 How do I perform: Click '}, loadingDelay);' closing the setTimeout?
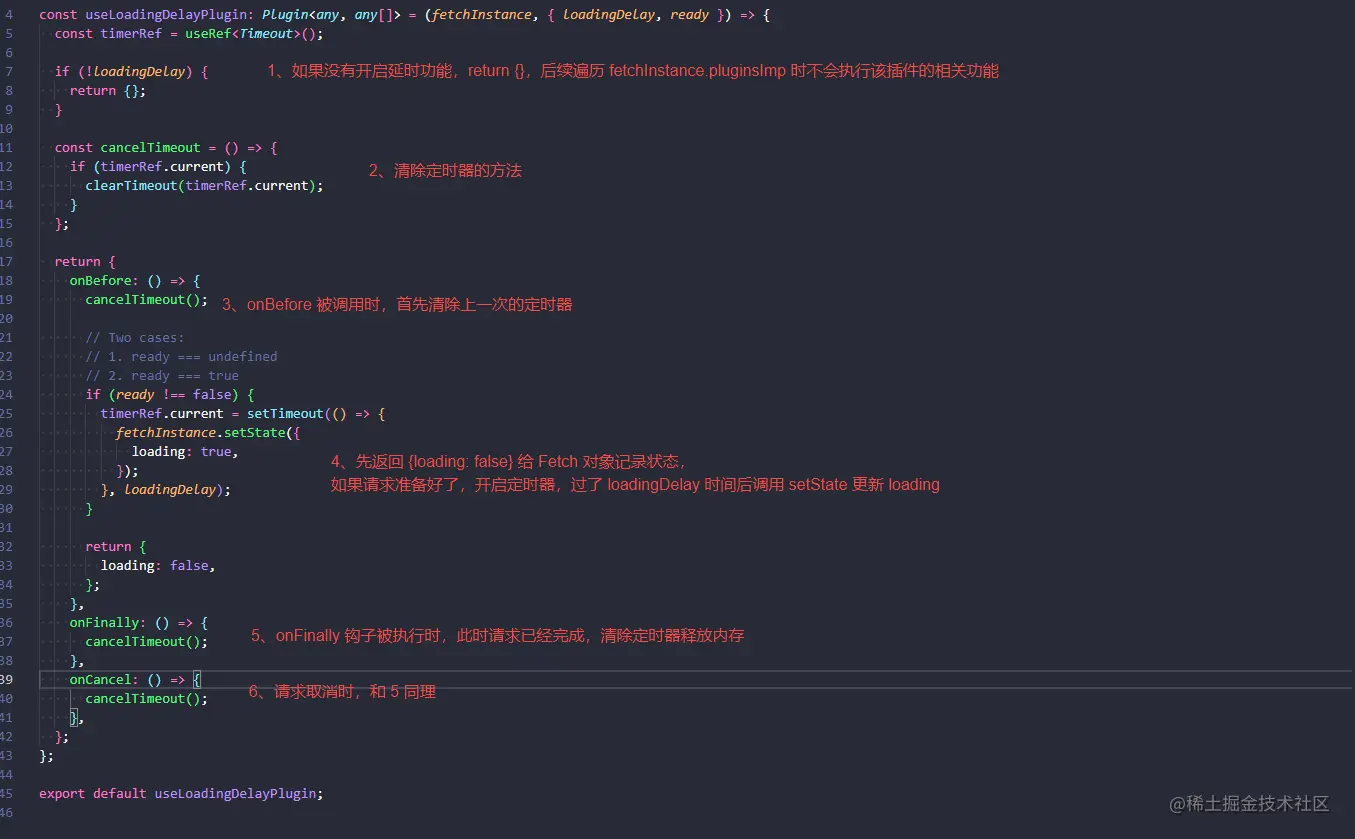coord(166,490)
